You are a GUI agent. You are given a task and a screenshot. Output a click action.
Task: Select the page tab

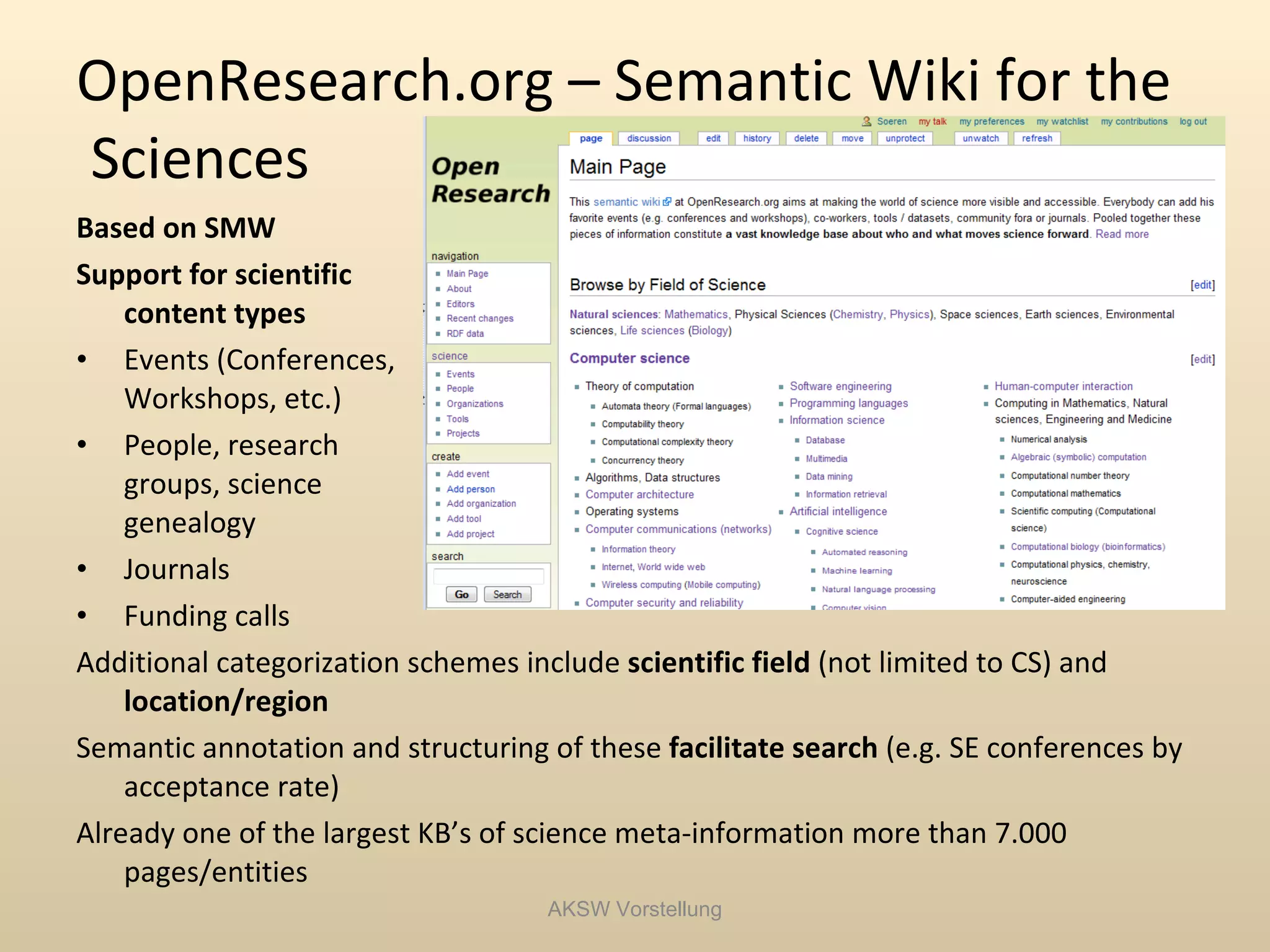point(591,138)
